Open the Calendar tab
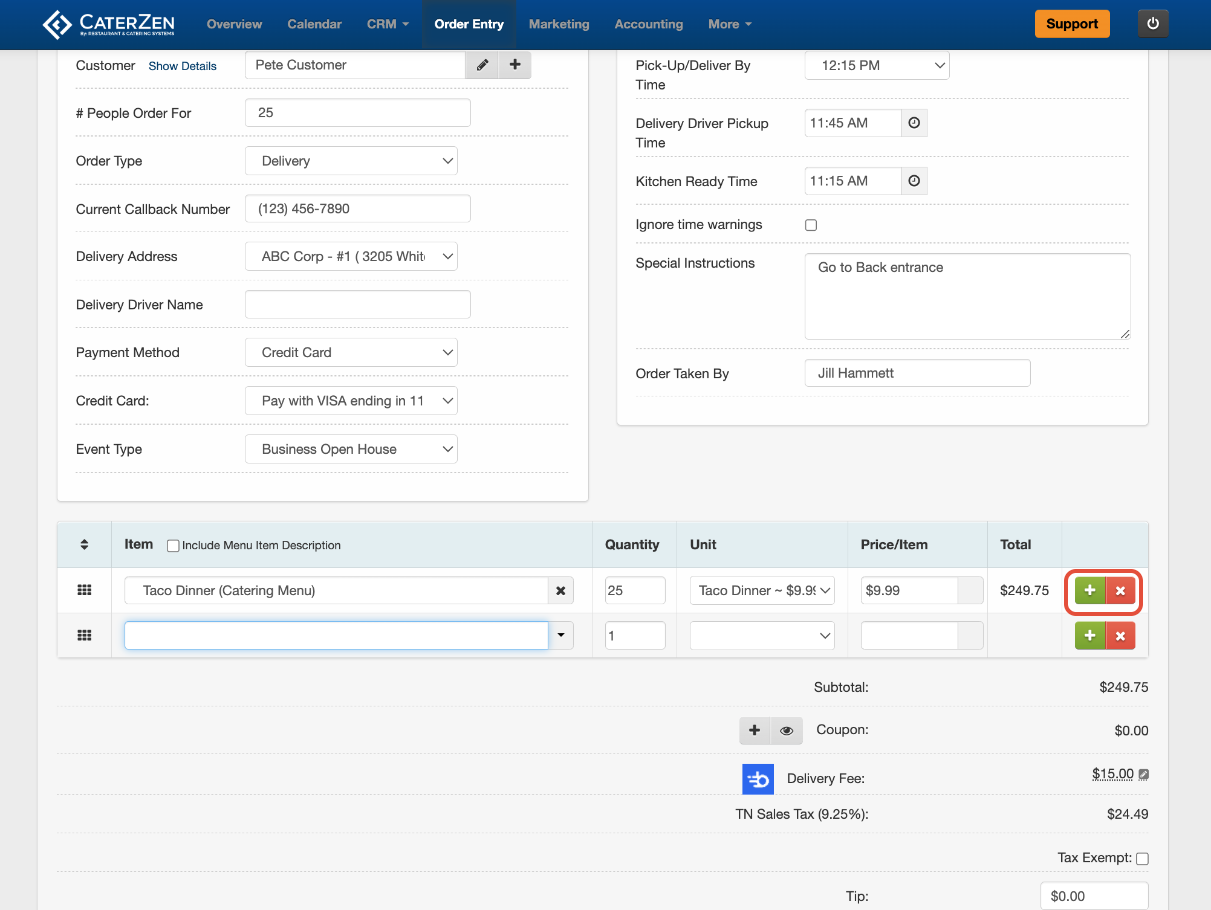The image size is (1211, 910). click(x=314, y=24)
